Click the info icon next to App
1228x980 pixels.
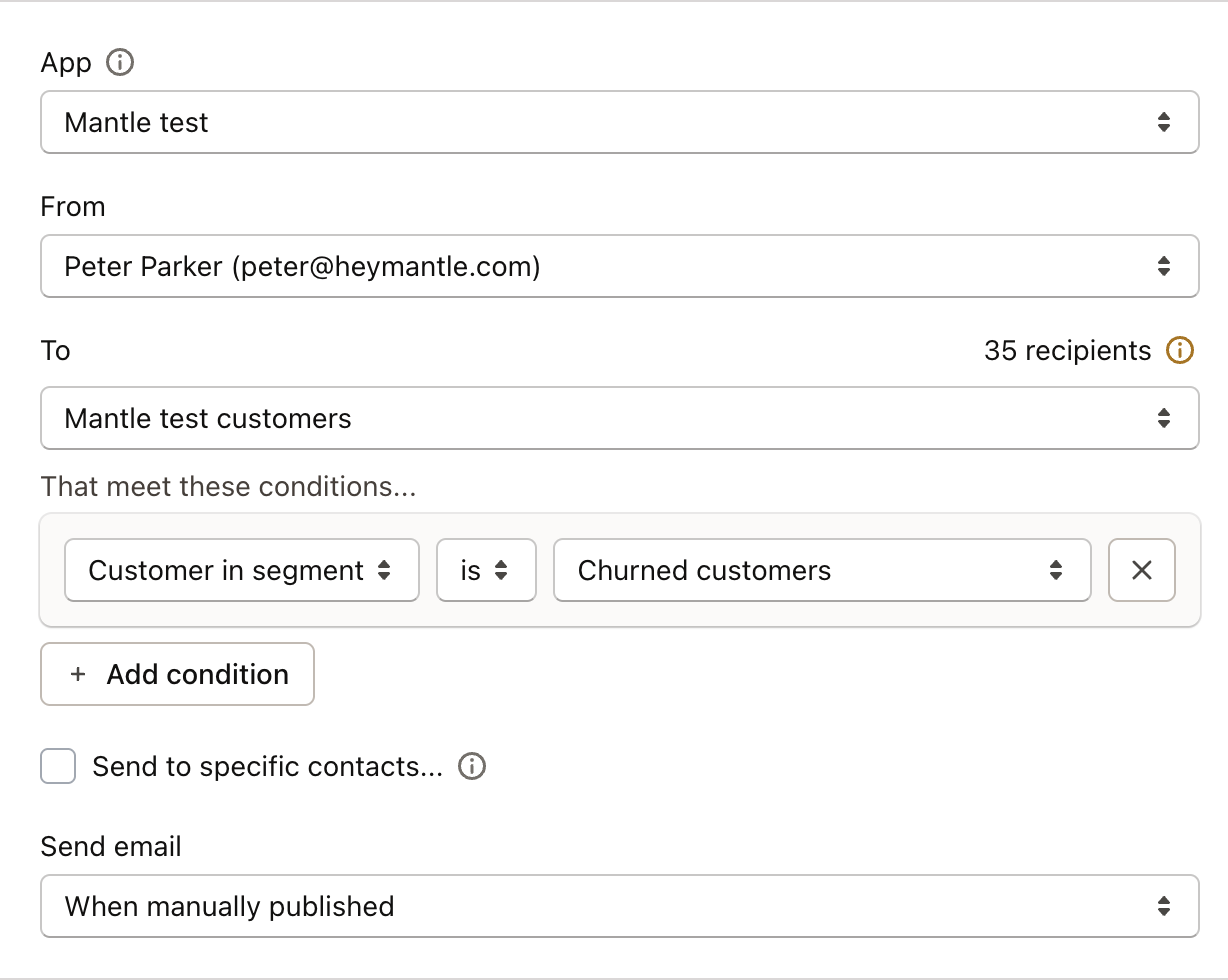click(119, 63)
